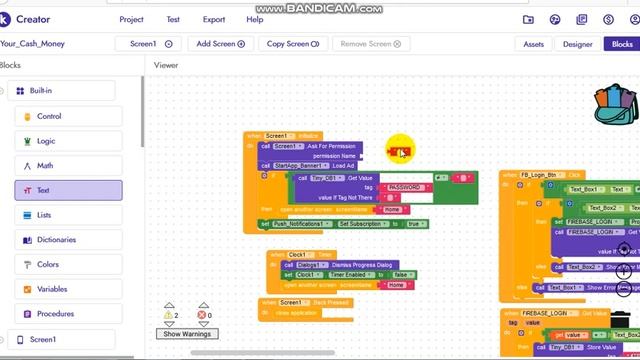640x360 pixels.
Task: Jump to previous error using up arrow
Action: click(x=204, y=305)
